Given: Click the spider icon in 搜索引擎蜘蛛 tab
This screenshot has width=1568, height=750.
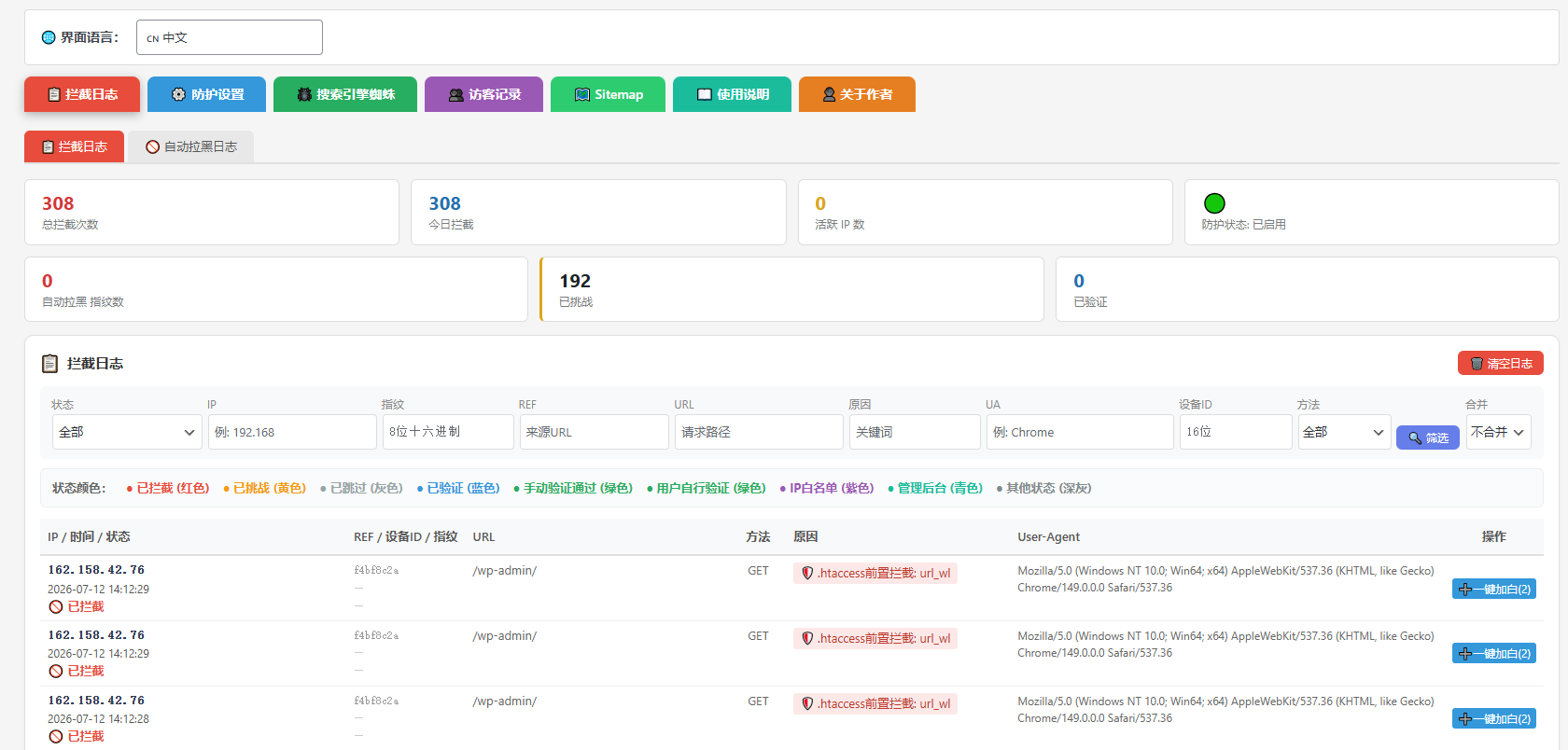Looking at the screenshot, I should [304, 94].
